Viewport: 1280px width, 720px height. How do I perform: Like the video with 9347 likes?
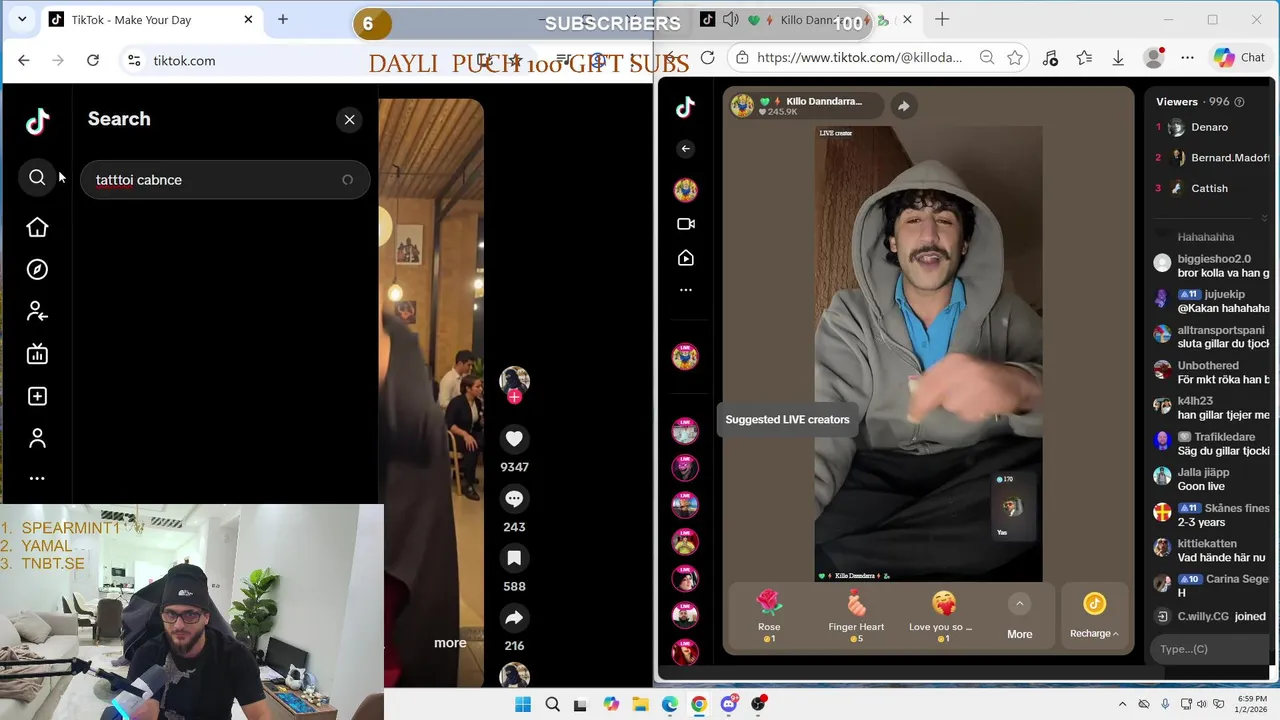coord(514,439)
